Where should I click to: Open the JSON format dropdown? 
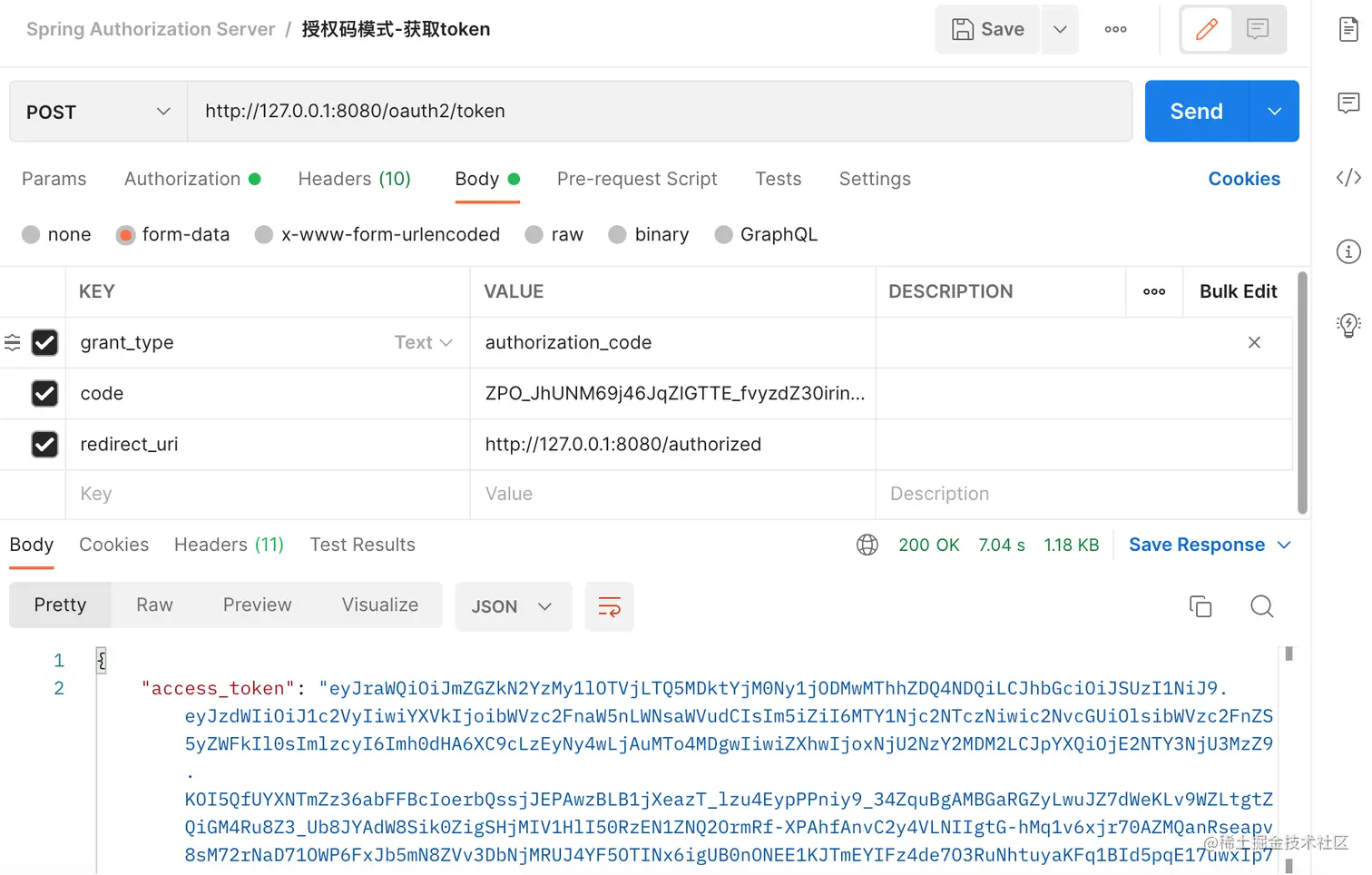(x=514, y=606)
